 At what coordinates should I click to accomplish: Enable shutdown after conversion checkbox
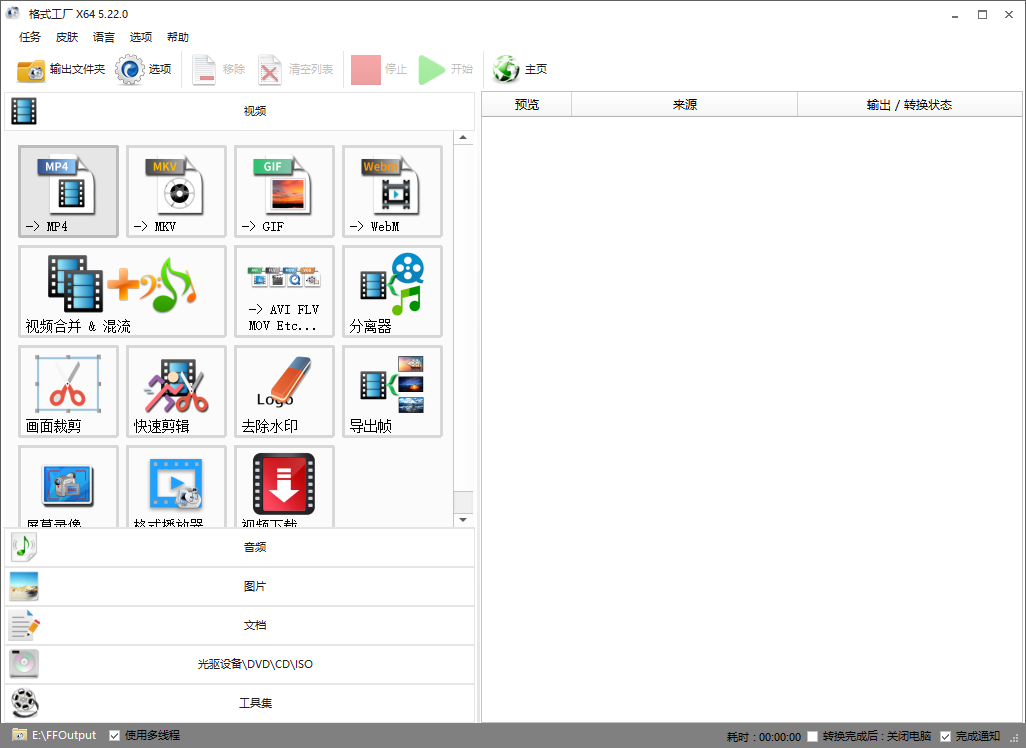point(813,737)
